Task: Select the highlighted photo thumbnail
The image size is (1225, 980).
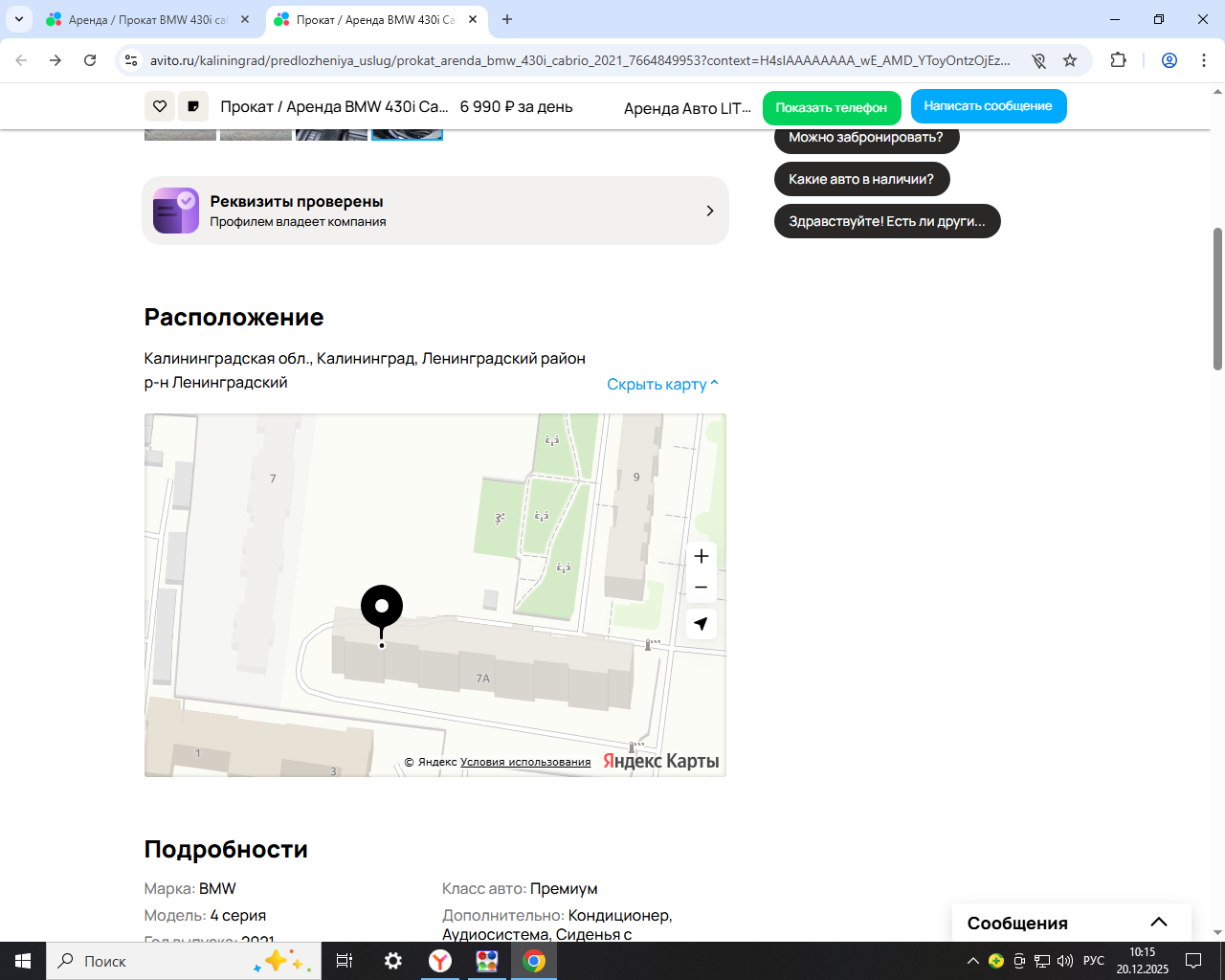Action: 407,134
